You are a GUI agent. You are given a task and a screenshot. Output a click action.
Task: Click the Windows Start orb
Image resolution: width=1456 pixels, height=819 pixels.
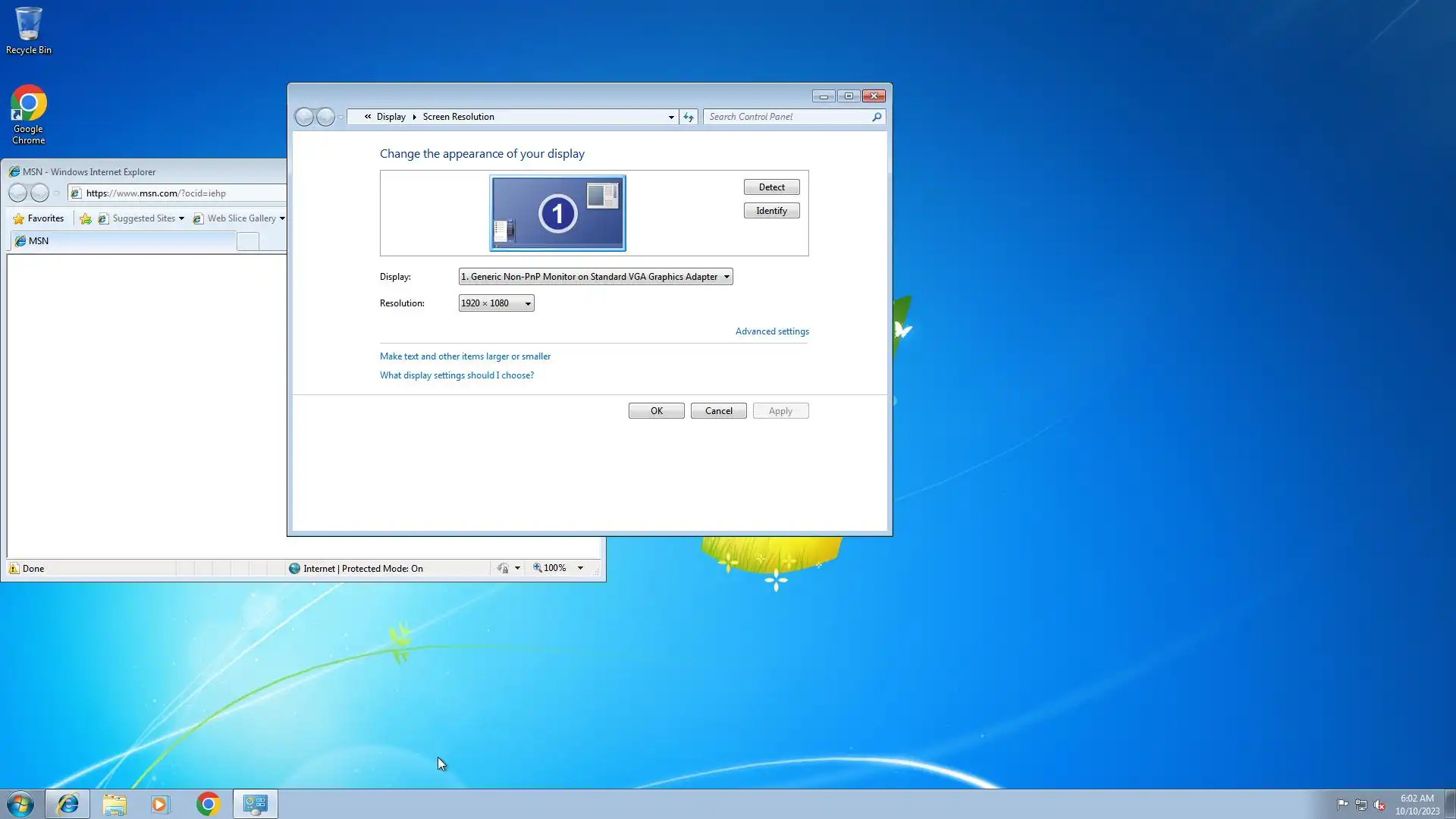20,804
